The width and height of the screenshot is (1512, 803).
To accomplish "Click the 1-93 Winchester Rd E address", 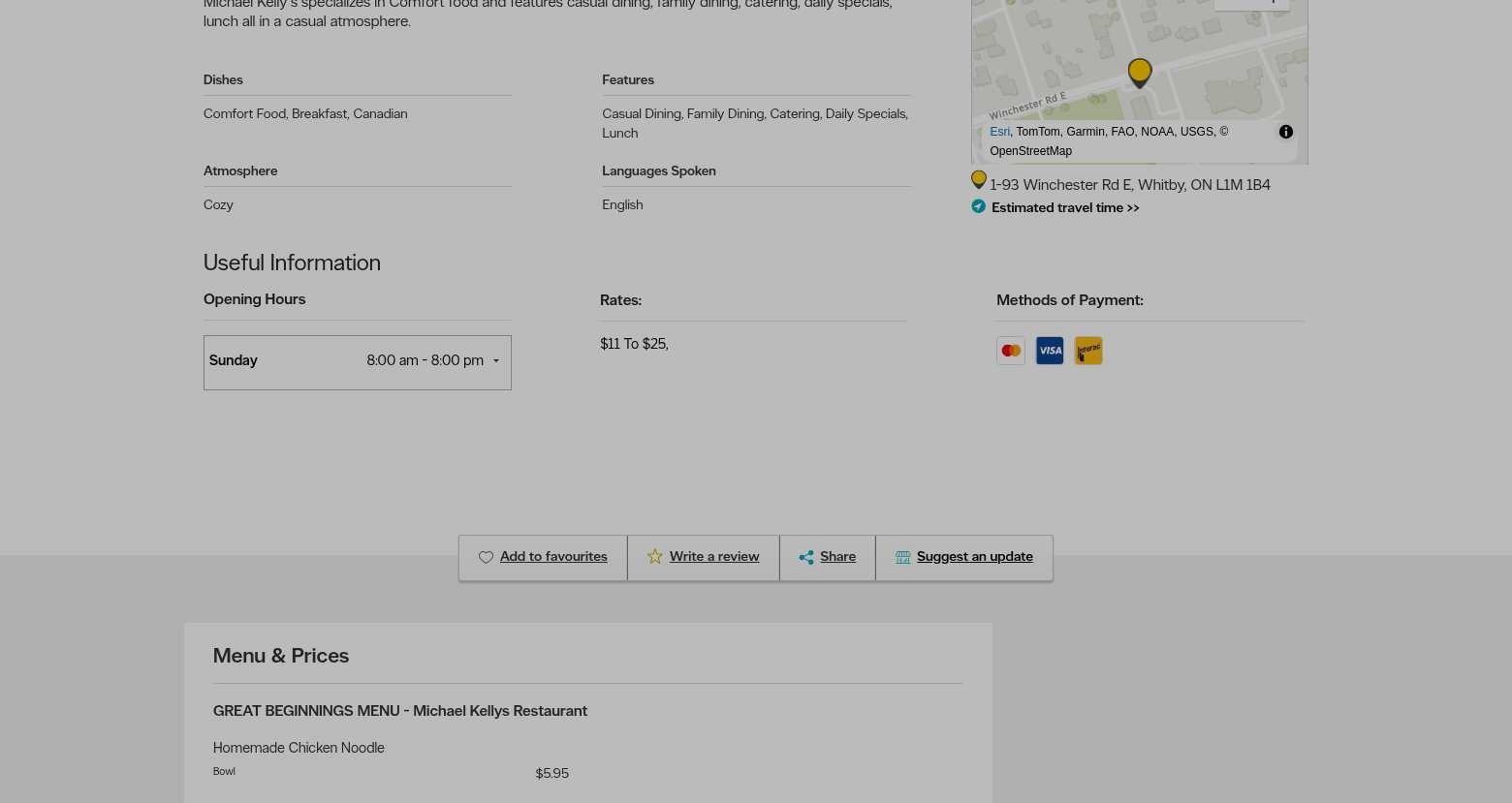I will (x=1129, y=185).
